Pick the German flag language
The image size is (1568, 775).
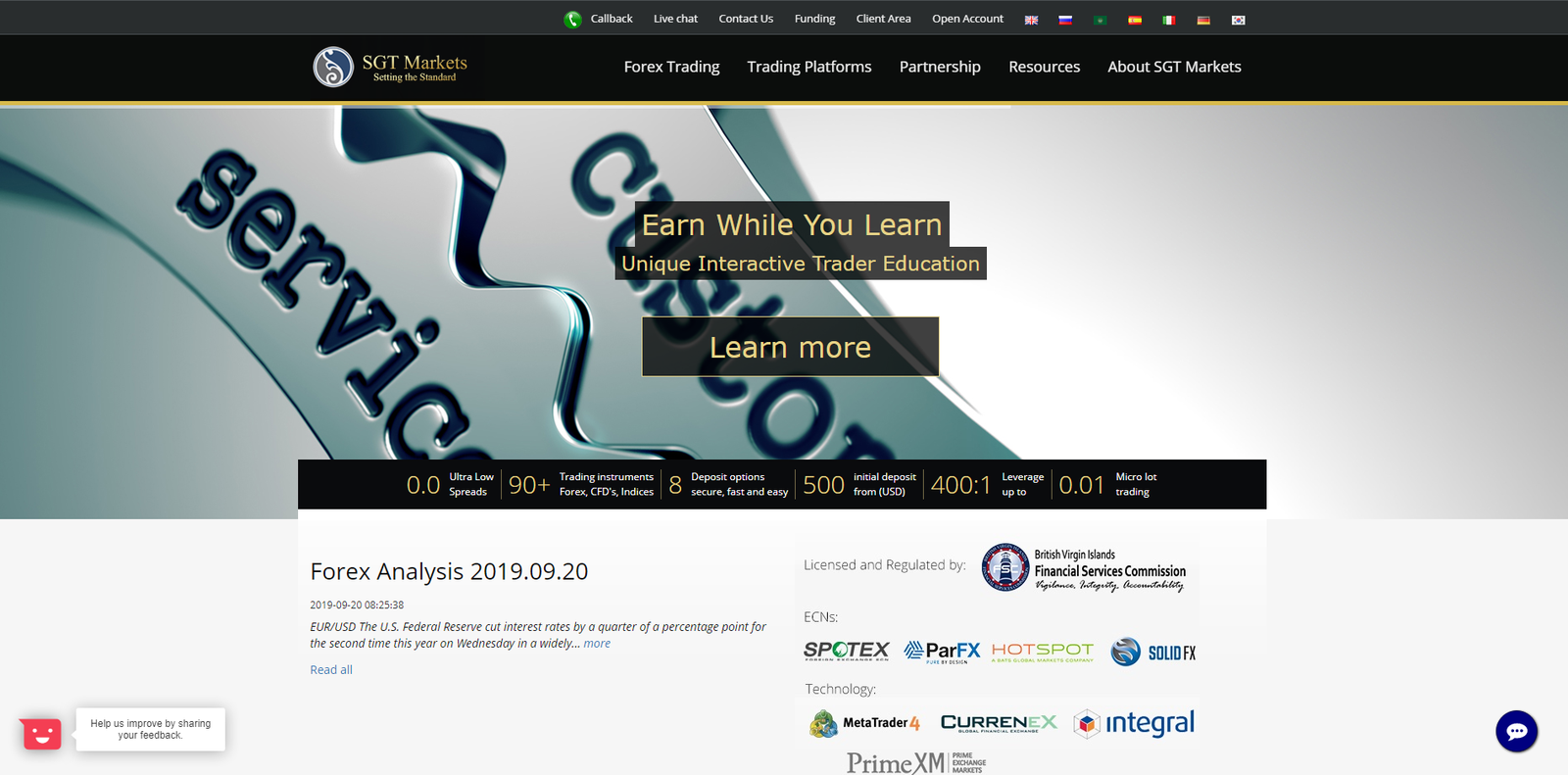click(1203, 20)
